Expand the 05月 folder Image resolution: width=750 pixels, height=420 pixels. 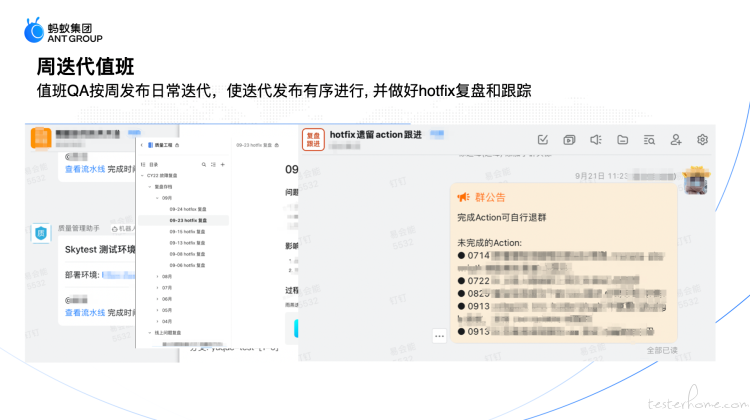click(157, 310)
